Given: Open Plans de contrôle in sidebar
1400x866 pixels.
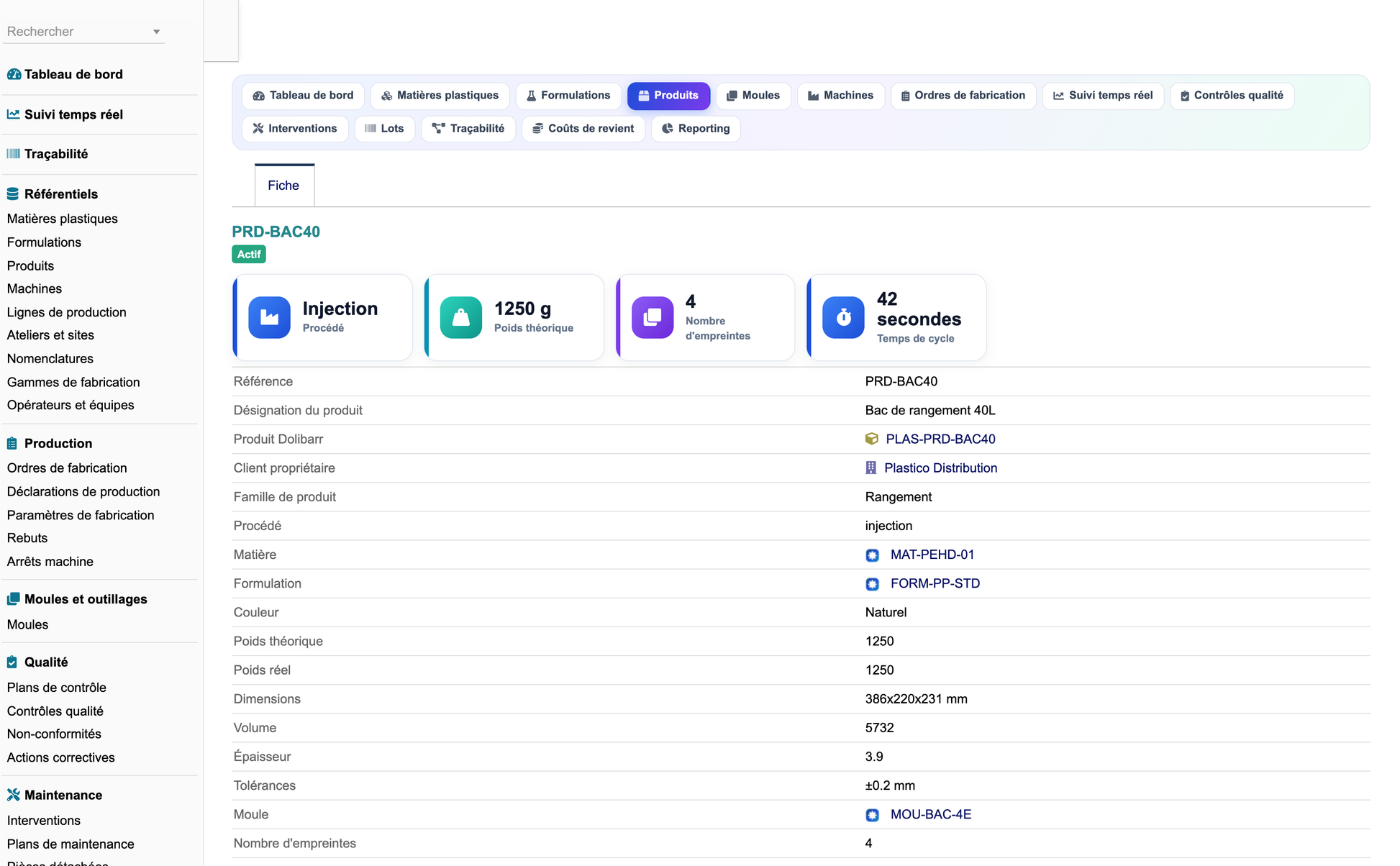Looking at the screenshot, I should point(57,688).
